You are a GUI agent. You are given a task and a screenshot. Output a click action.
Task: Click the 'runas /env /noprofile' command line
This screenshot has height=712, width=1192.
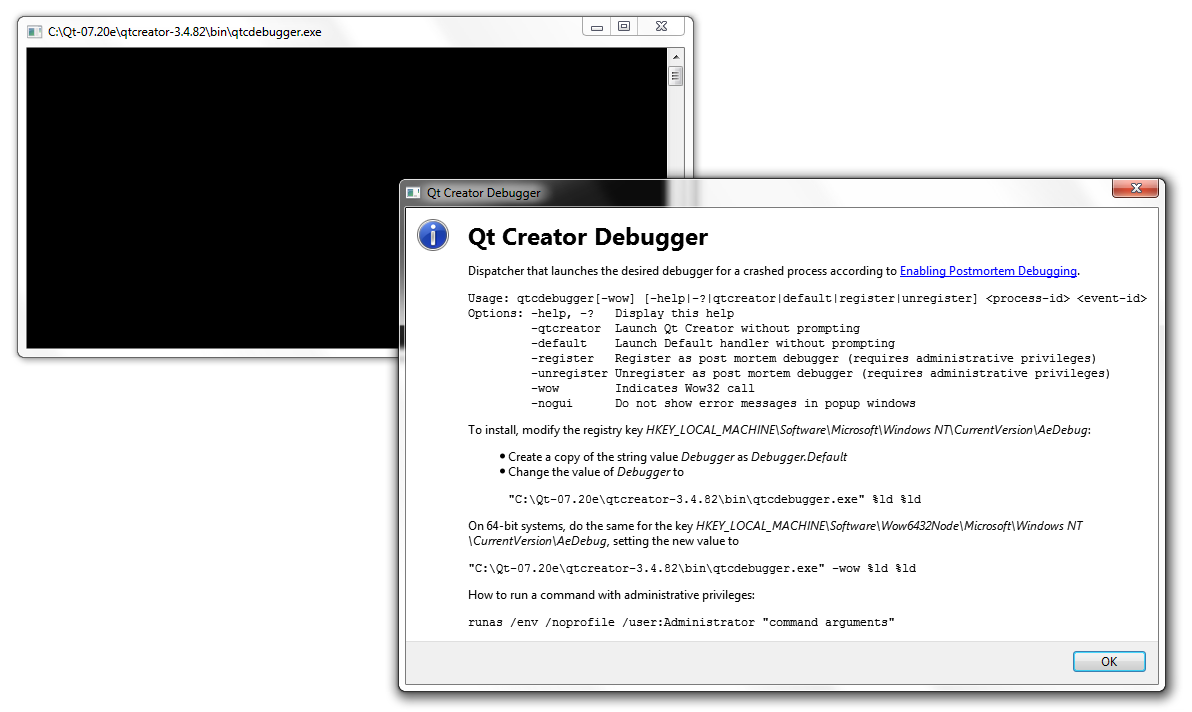click(681, 622)
